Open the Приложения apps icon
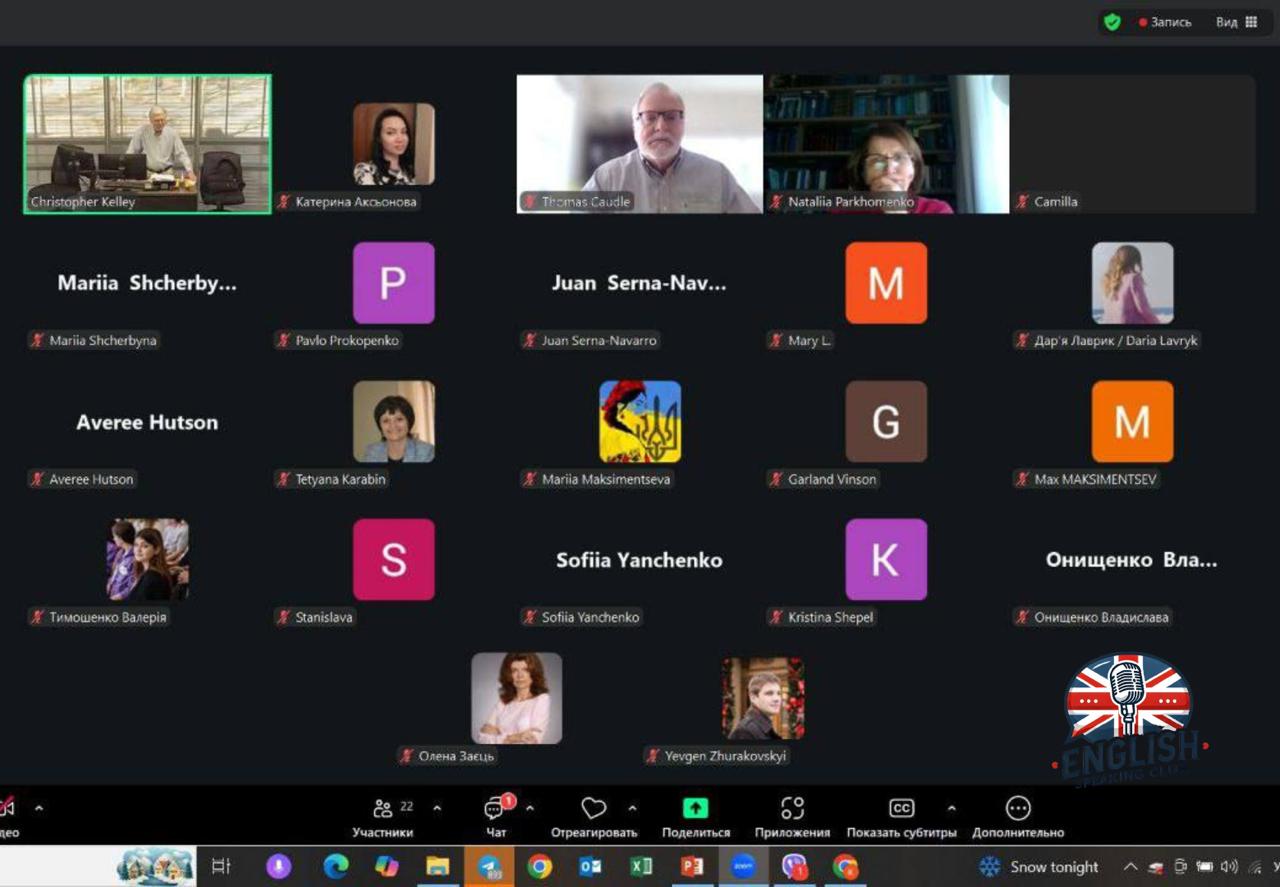Viewport: 1280px width, 887px height. tap(792, 808)
